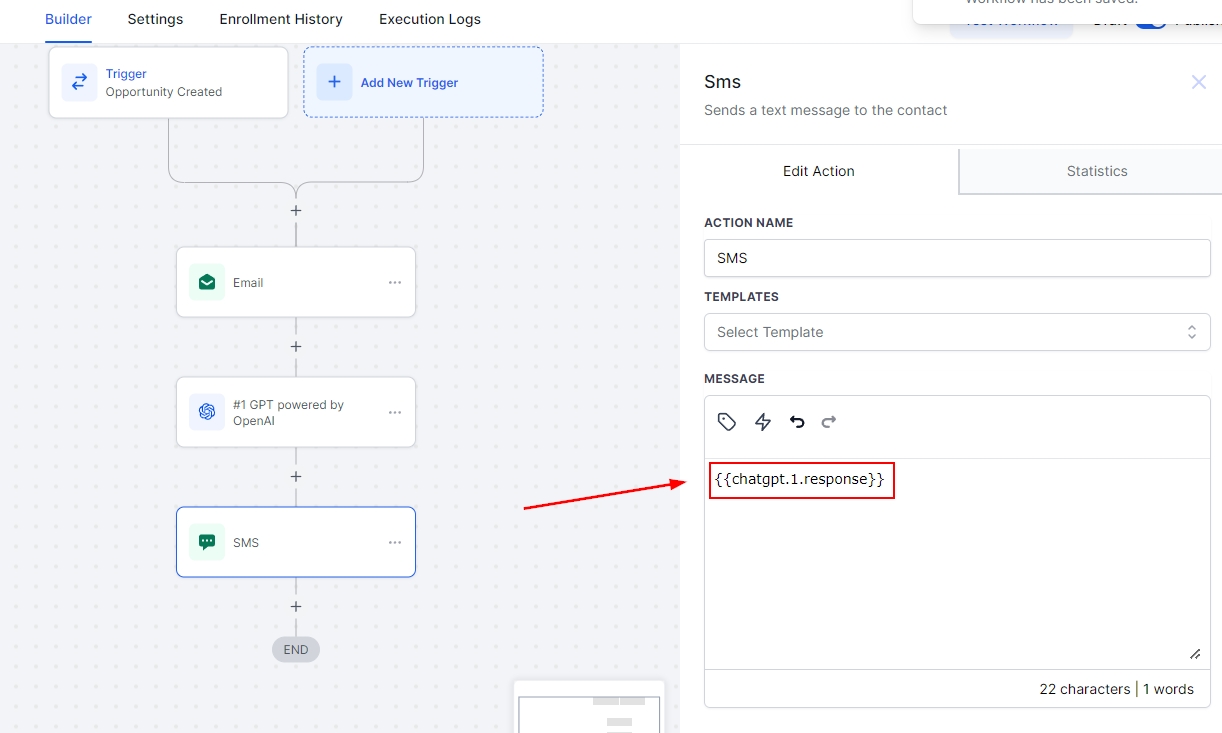Open the Settings tab
Image resolution: width=1222 pixels, height=733 pixels.
[155, 19]
